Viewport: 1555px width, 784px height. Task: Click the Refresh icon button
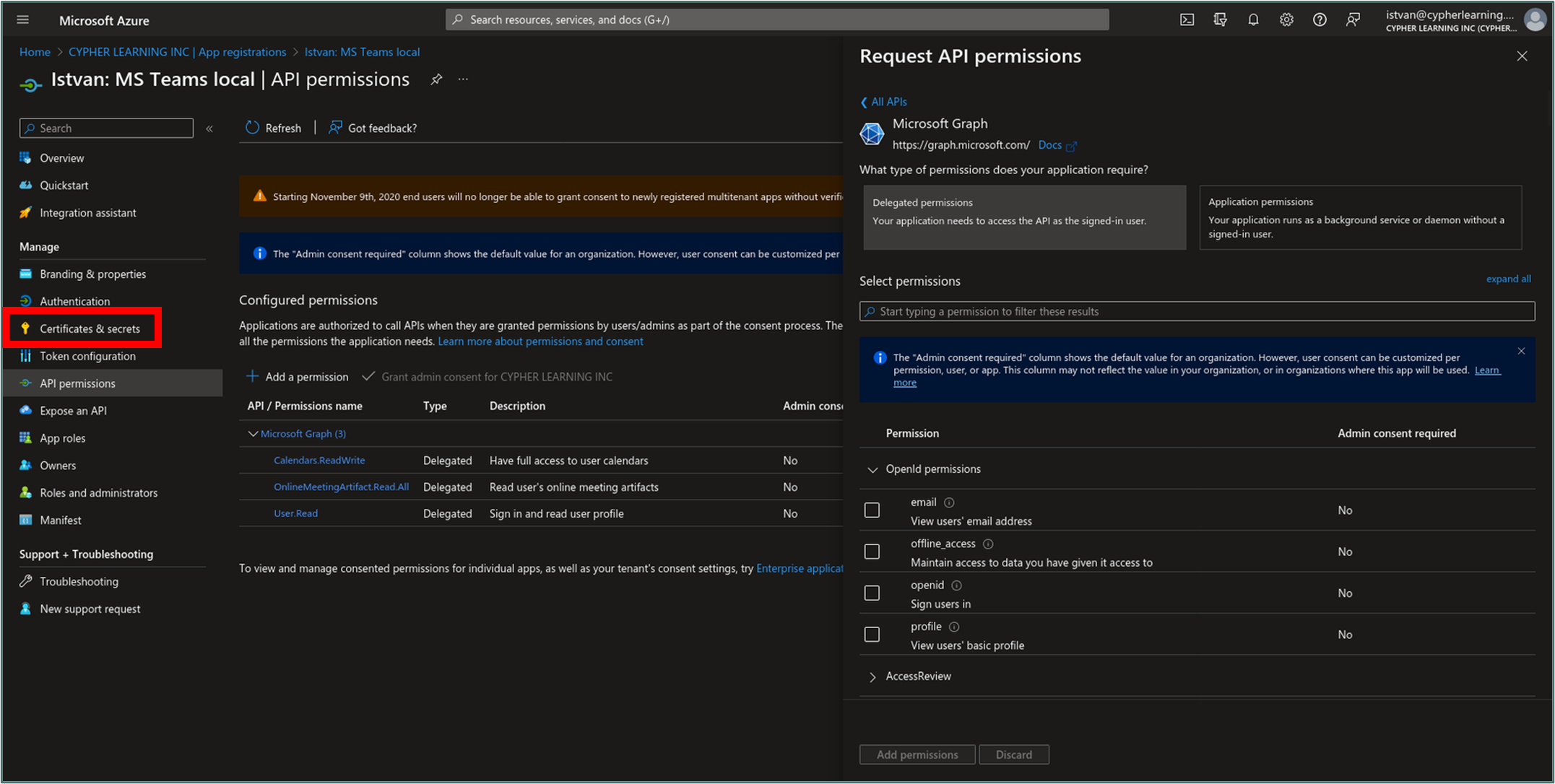(252, 128)
